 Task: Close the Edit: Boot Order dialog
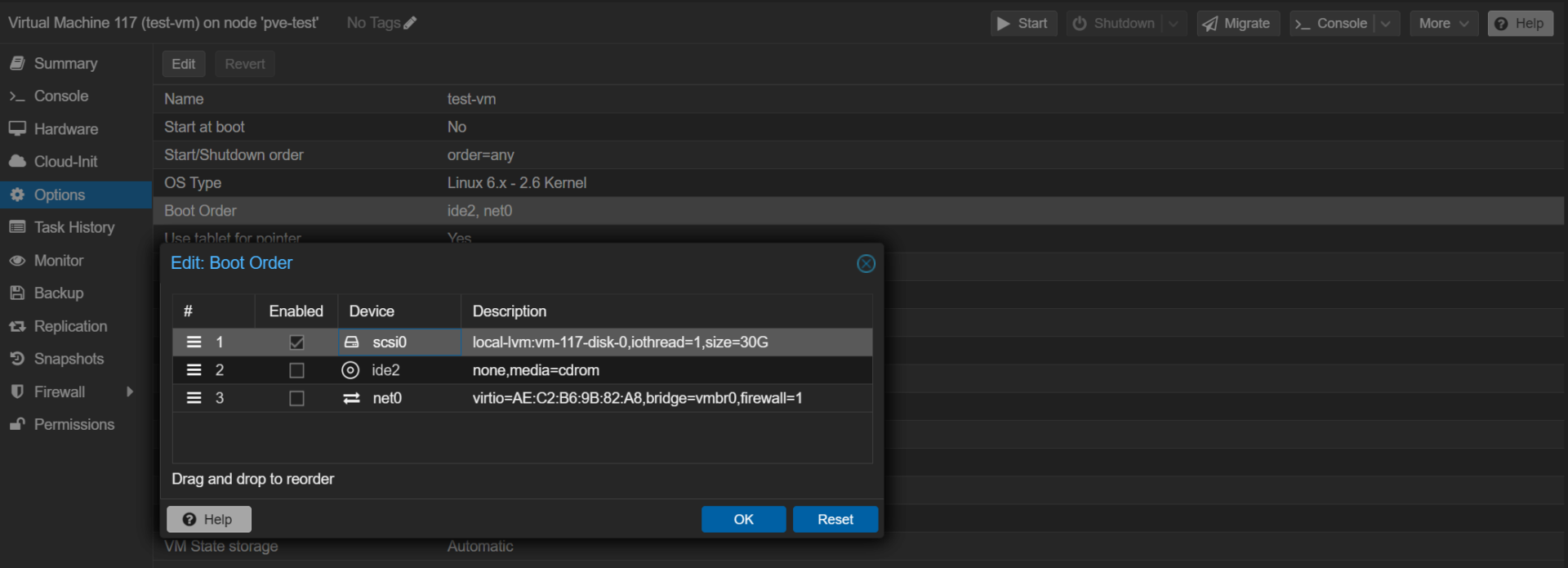tap(866, 263)
